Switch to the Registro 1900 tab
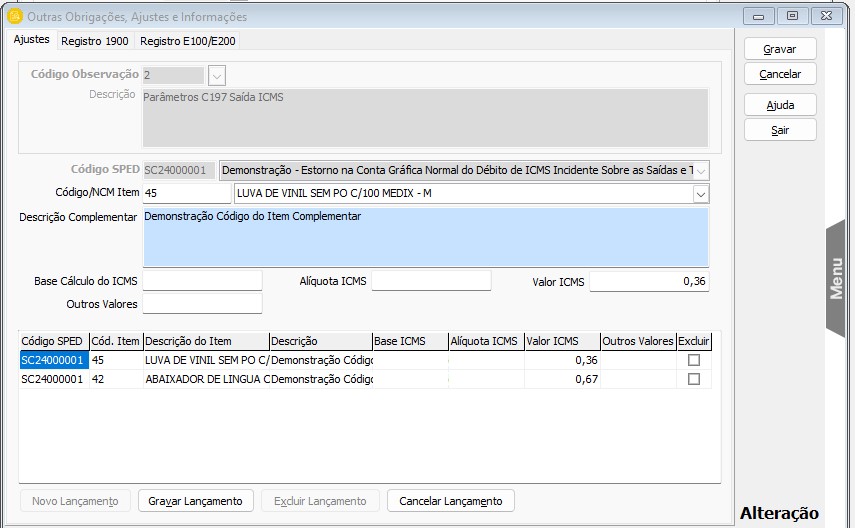Viewport: 855px width, 528px height. [x=94, y=41]
